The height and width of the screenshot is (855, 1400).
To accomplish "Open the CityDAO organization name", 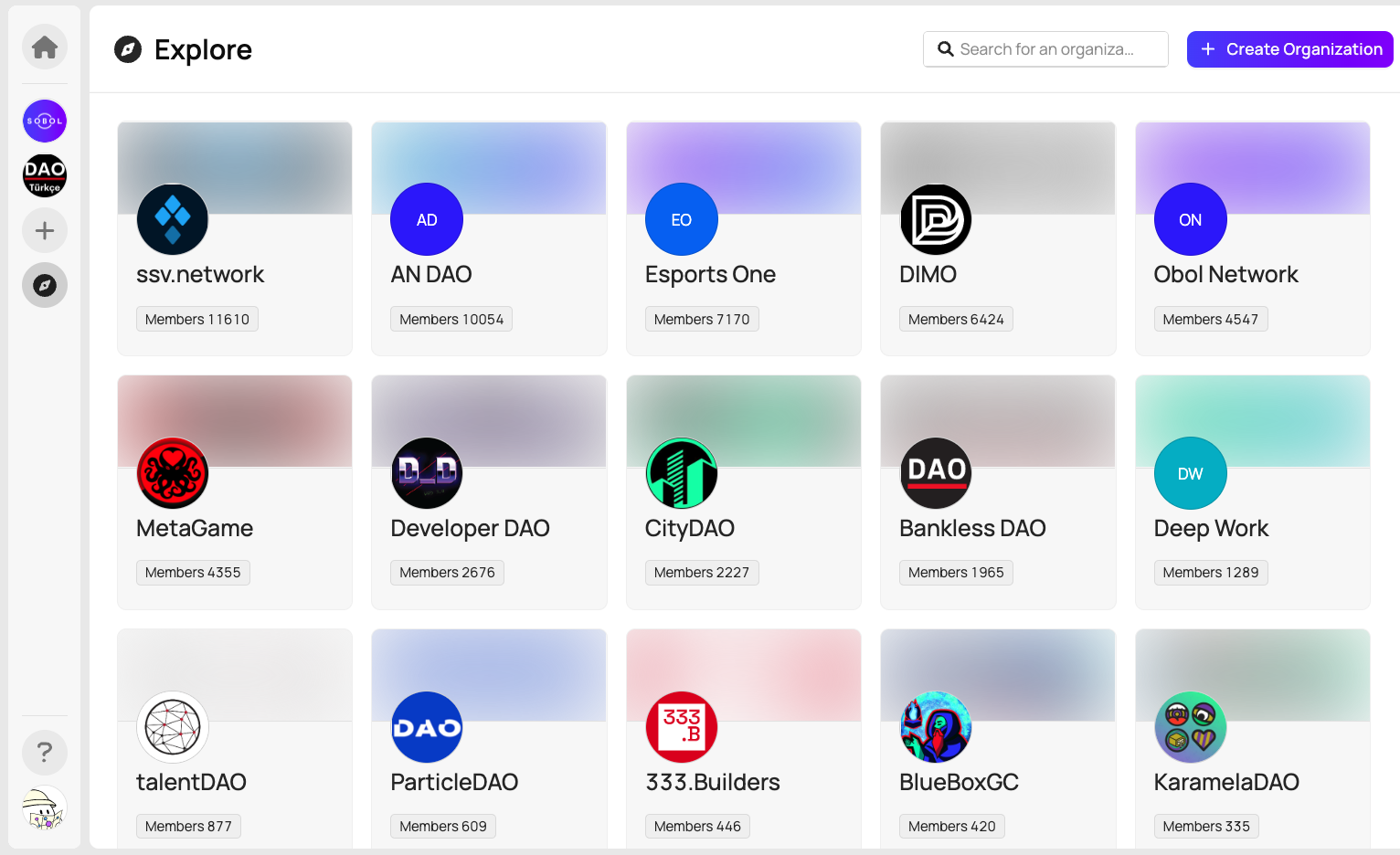I will (x=690, y=528).
